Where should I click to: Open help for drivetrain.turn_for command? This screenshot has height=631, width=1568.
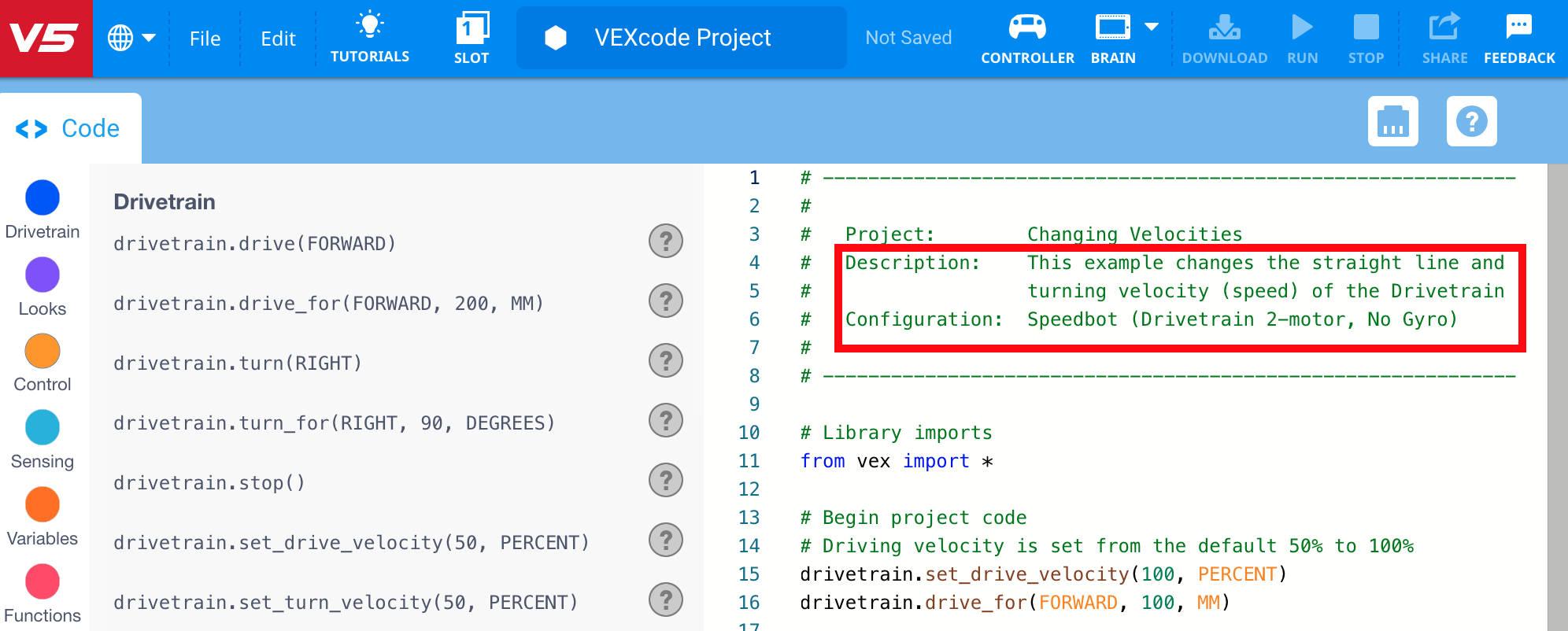click(x=666, y=421)
